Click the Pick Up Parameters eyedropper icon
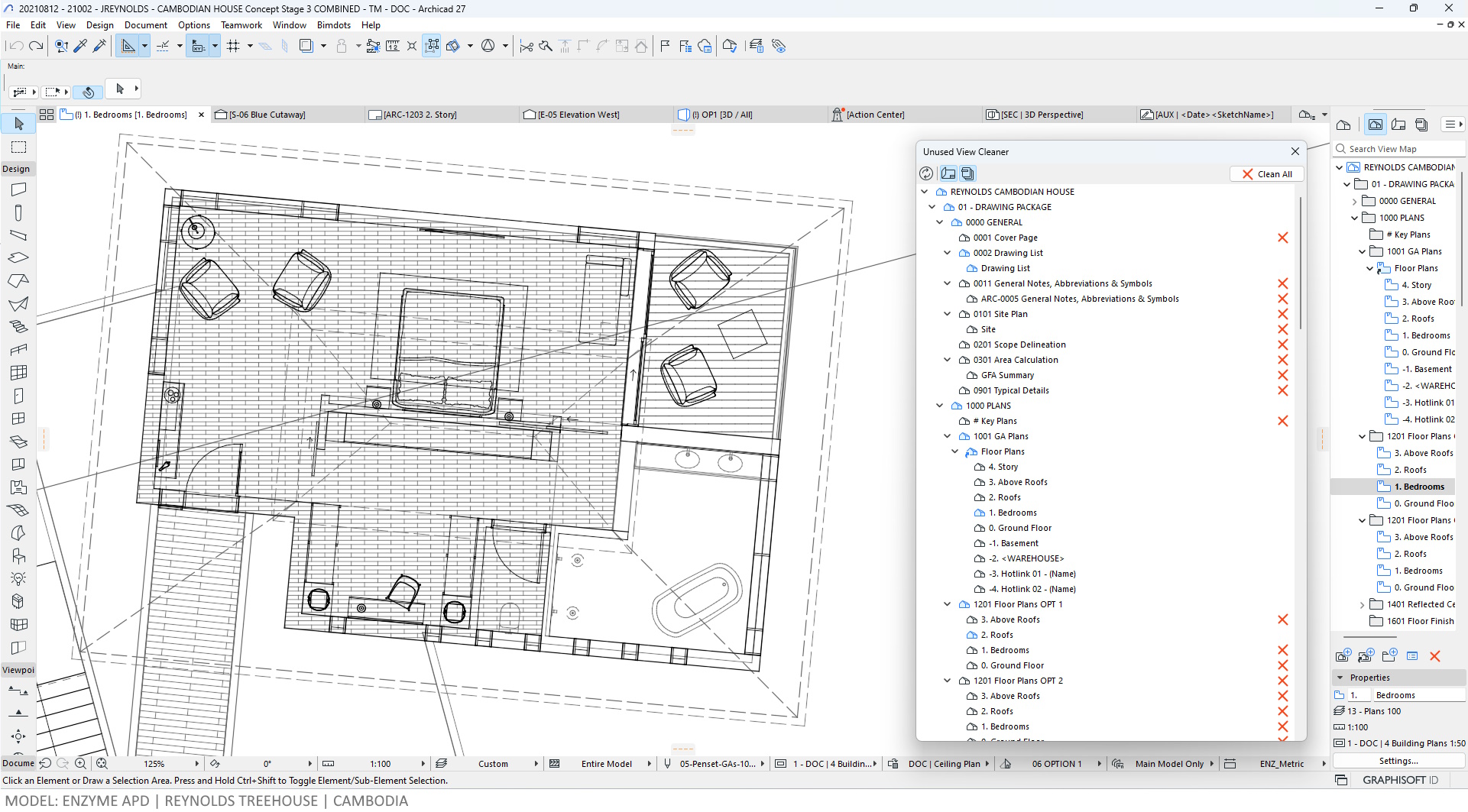The image size is (1468, 812). click(80, 47)
